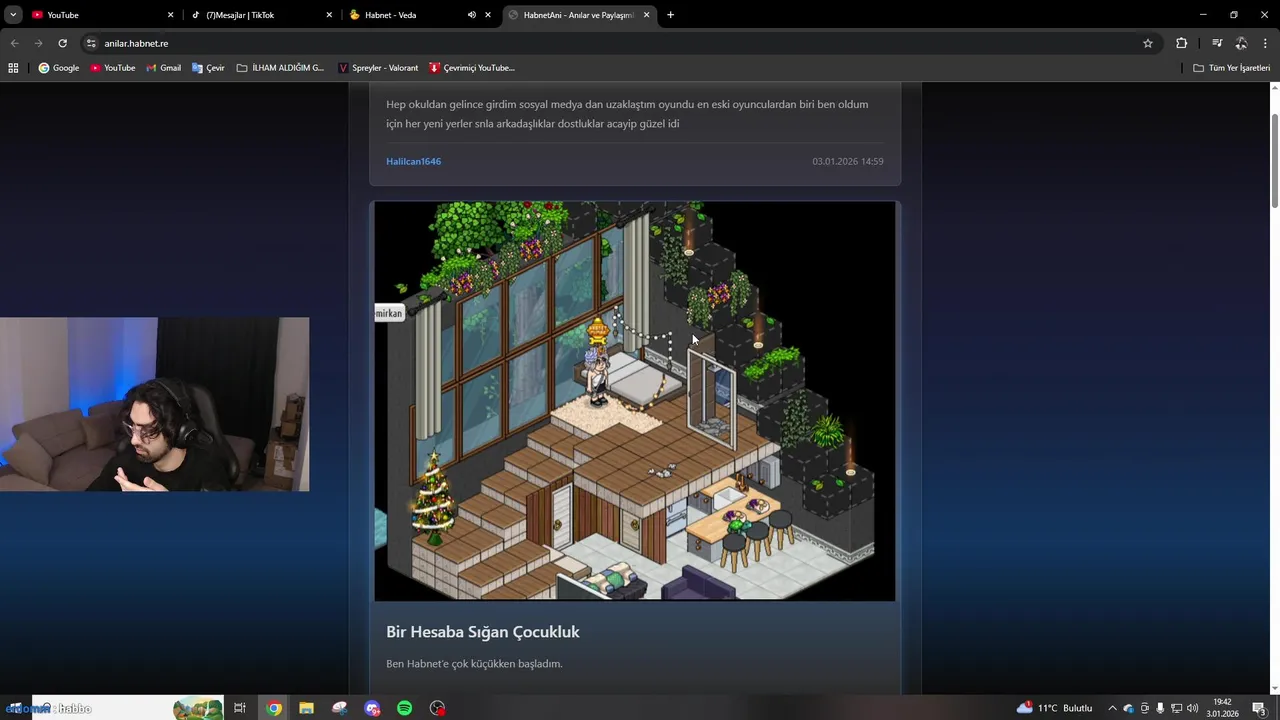Screen dimensions: 1280x720
Task: Open the Apps grid in bookmarks bar
Action: (x=13, y=68)
